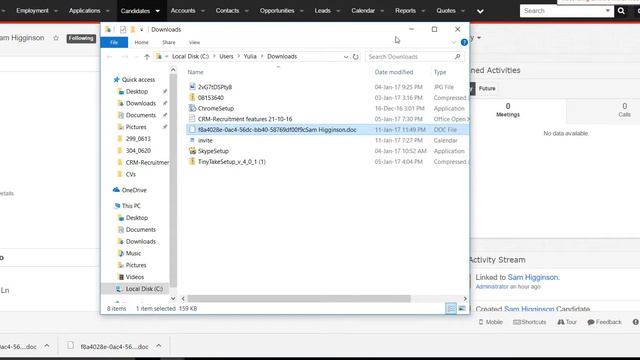Open the Calendar menu in CRM
The image size is (640, 360).
[363, 11]
